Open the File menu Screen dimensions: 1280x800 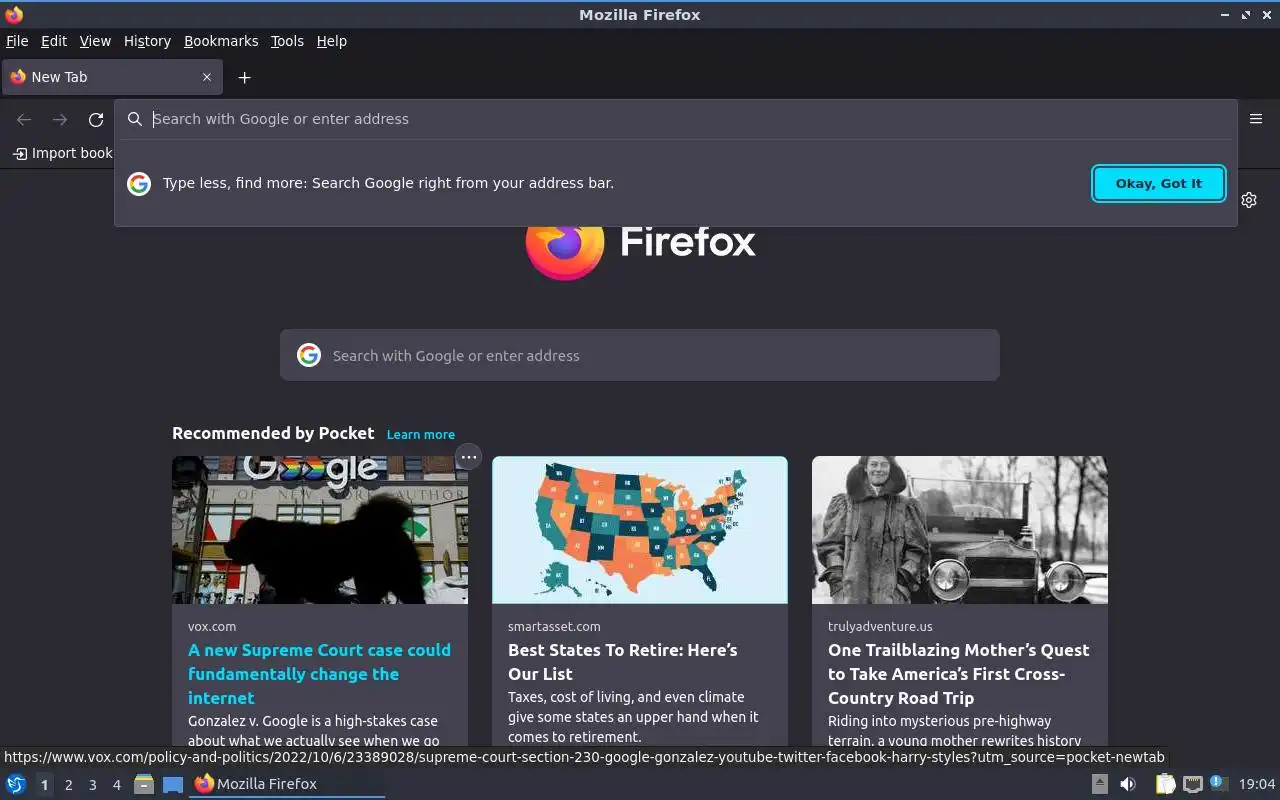(17, 41)
